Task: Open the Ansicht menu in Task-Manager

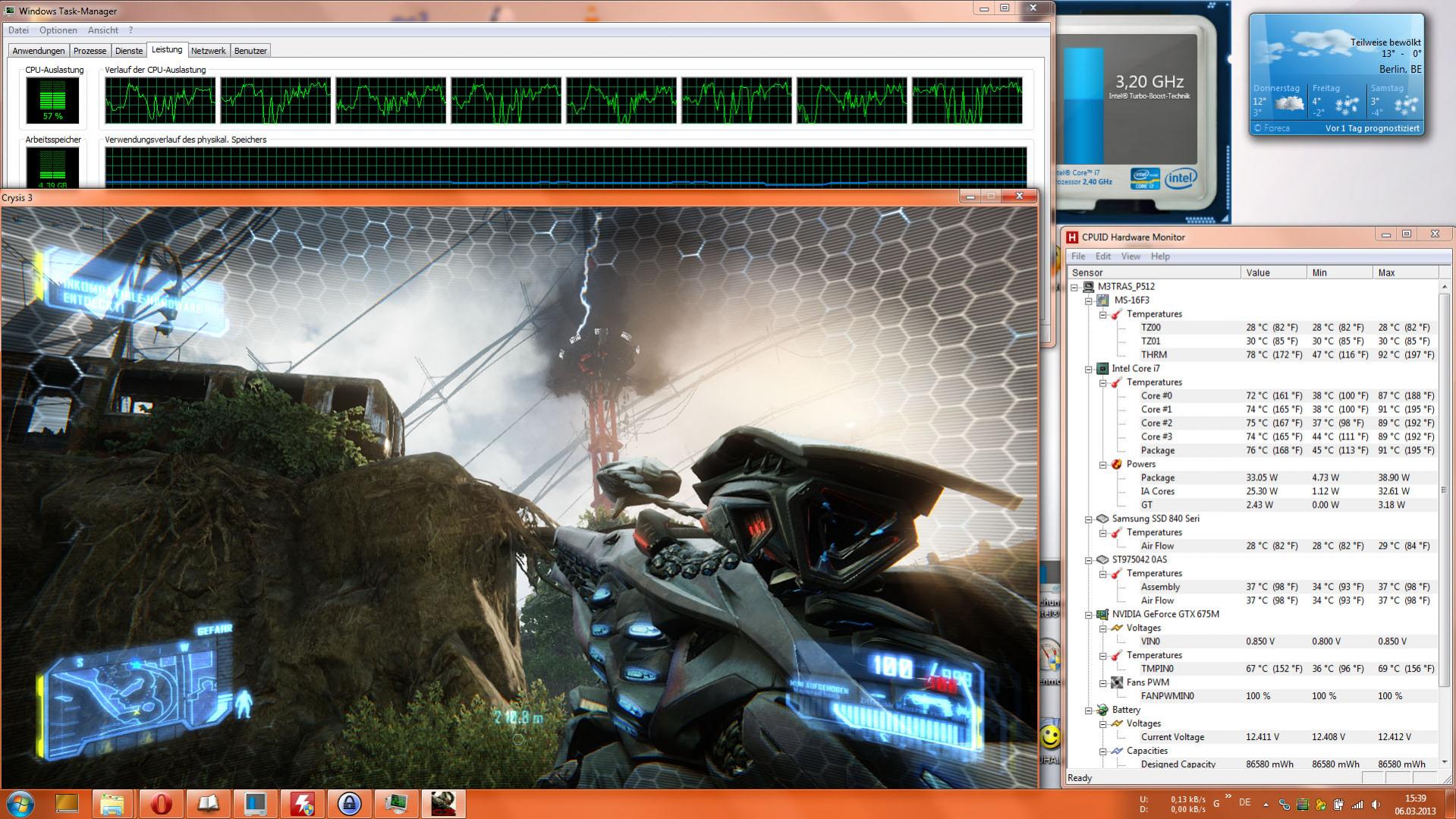Action: (x=103, y=30)
